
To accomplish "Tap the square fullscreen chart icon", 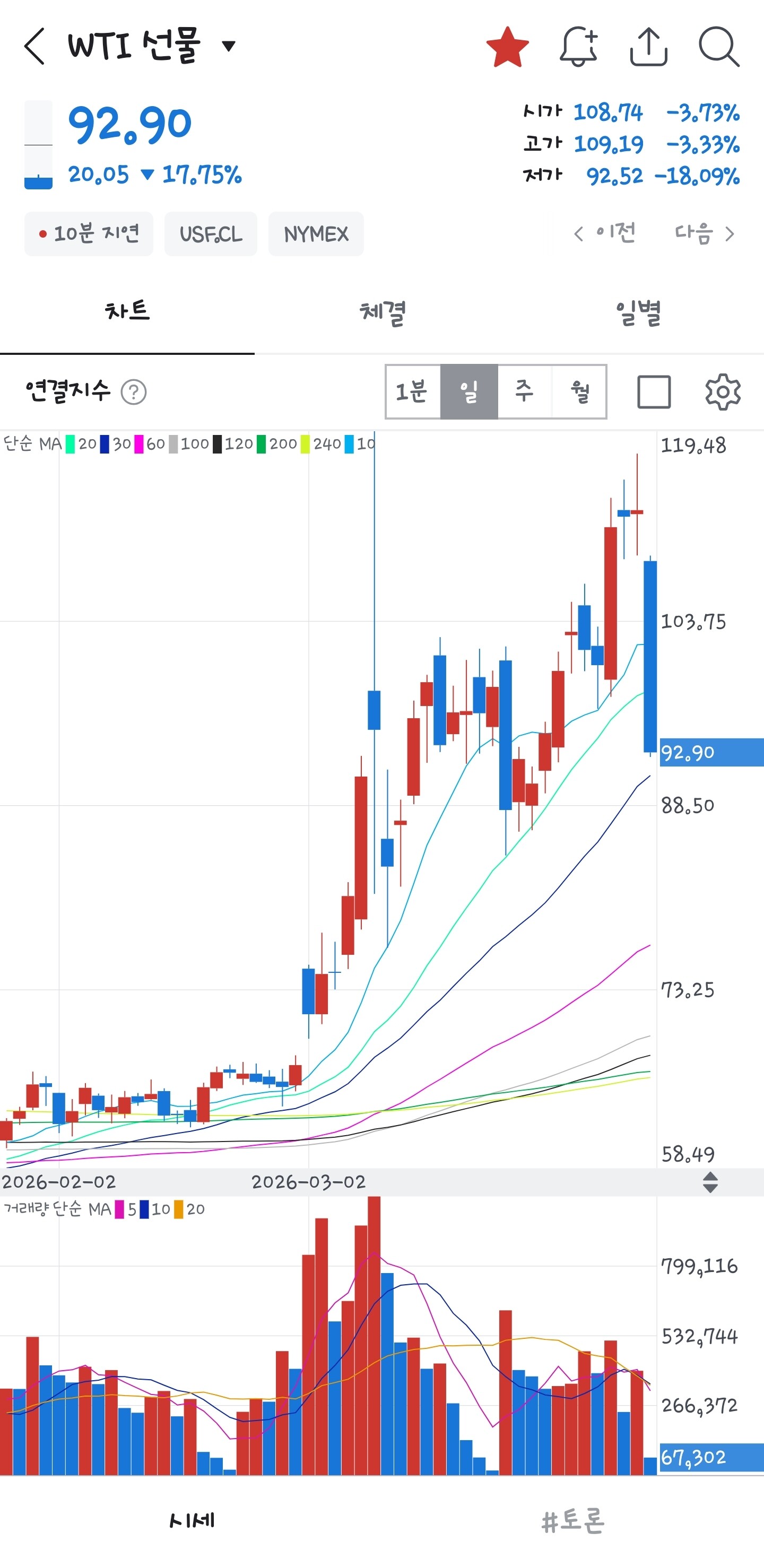I will (x=654, y=391).
